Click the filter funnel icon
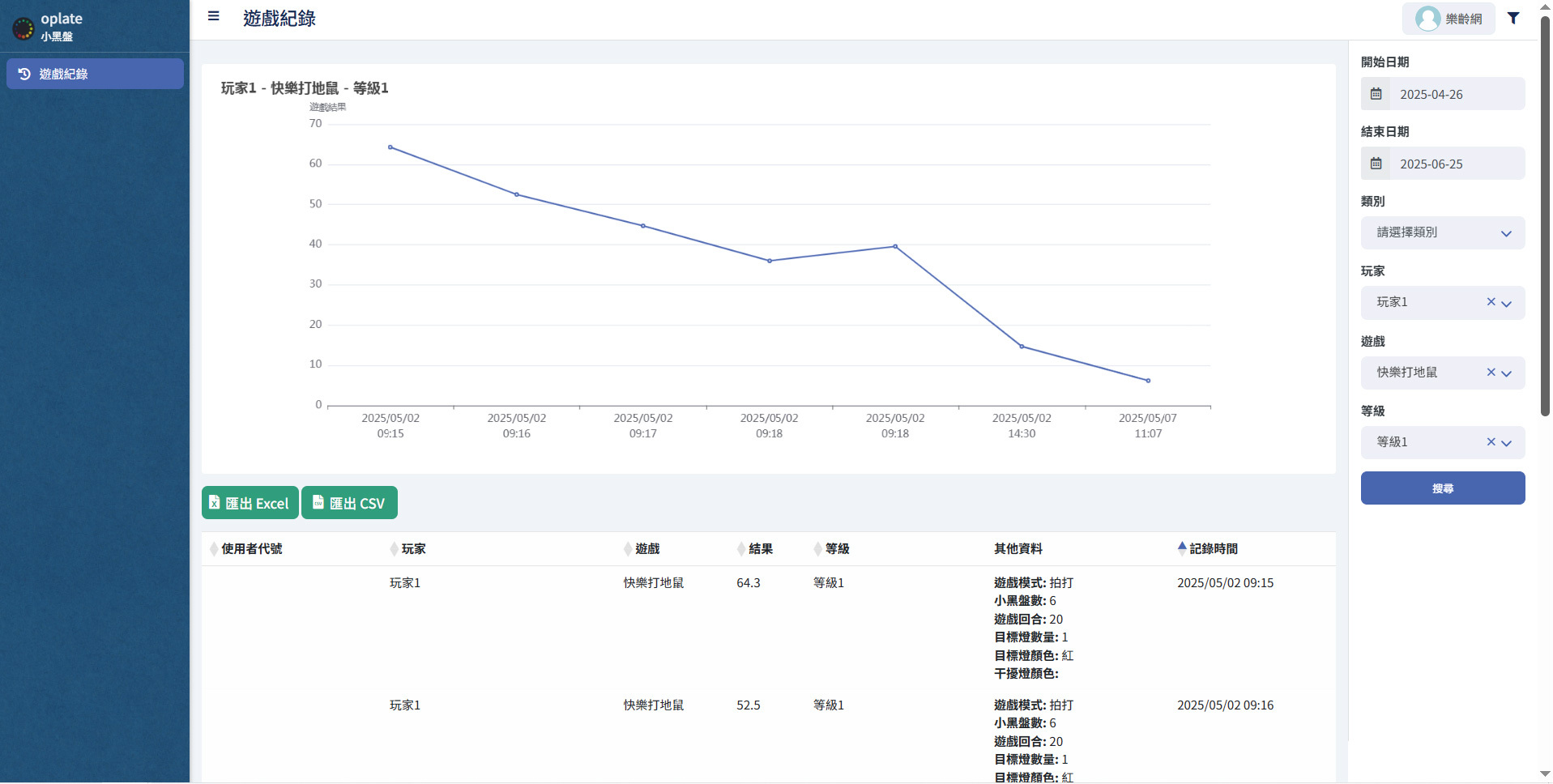The image size is (1553, 784). 1512,18
